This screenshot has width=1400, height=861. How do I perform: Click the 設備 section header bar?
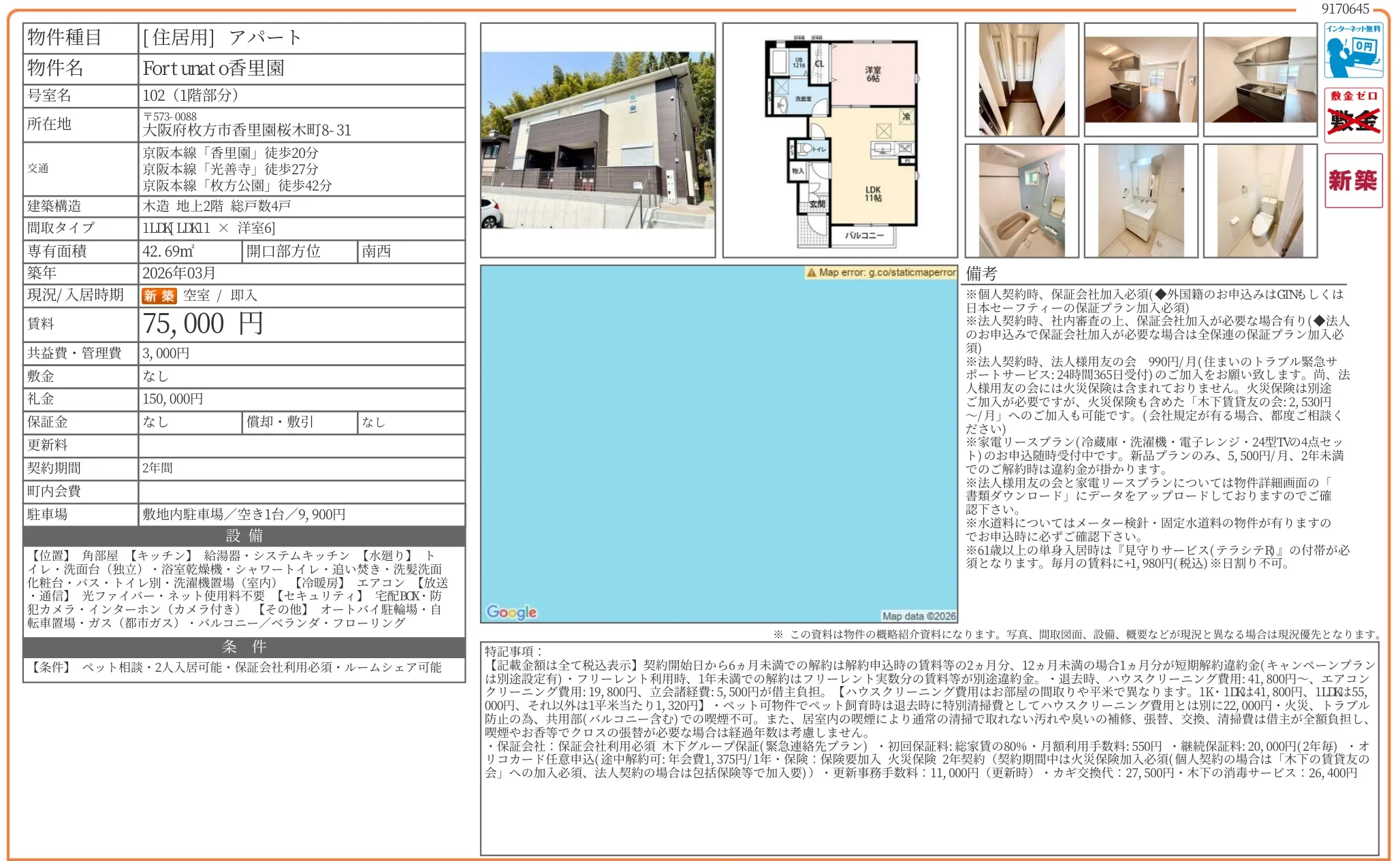(244, 536)
